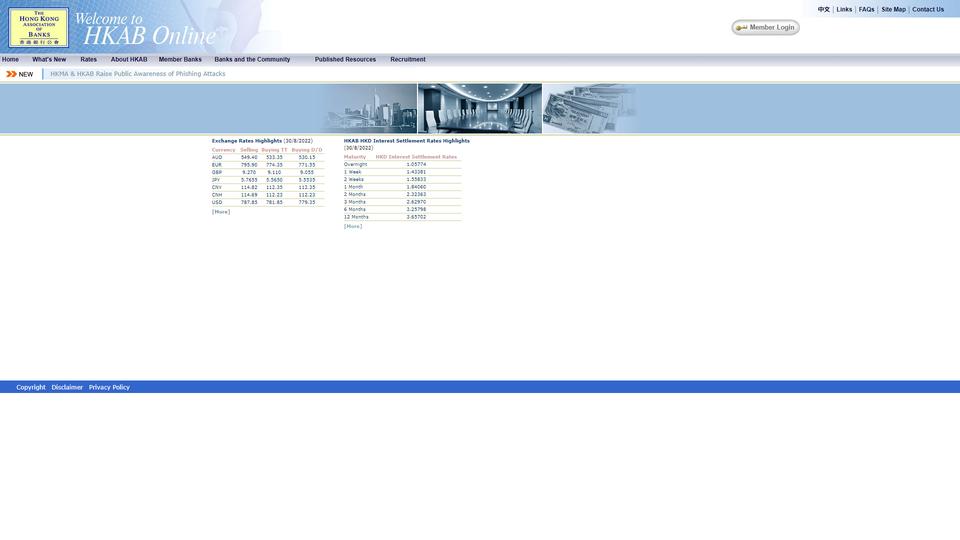The width and height of the screenshot is (960, 540).
Task: Open the Privacy Policy footer link
Action: [x=109, y=388]
